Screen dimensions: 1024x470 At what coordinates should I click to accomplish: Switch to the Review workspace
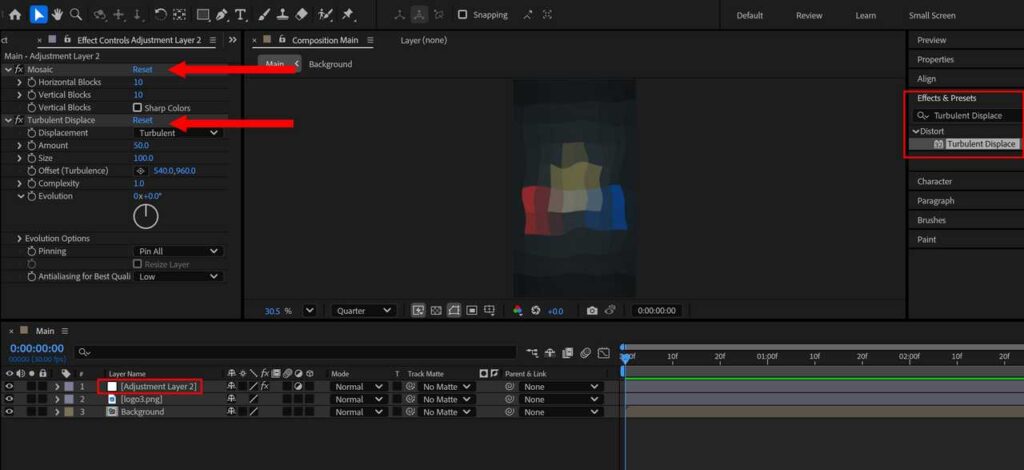pyautogui.click(x=809, y=16)
